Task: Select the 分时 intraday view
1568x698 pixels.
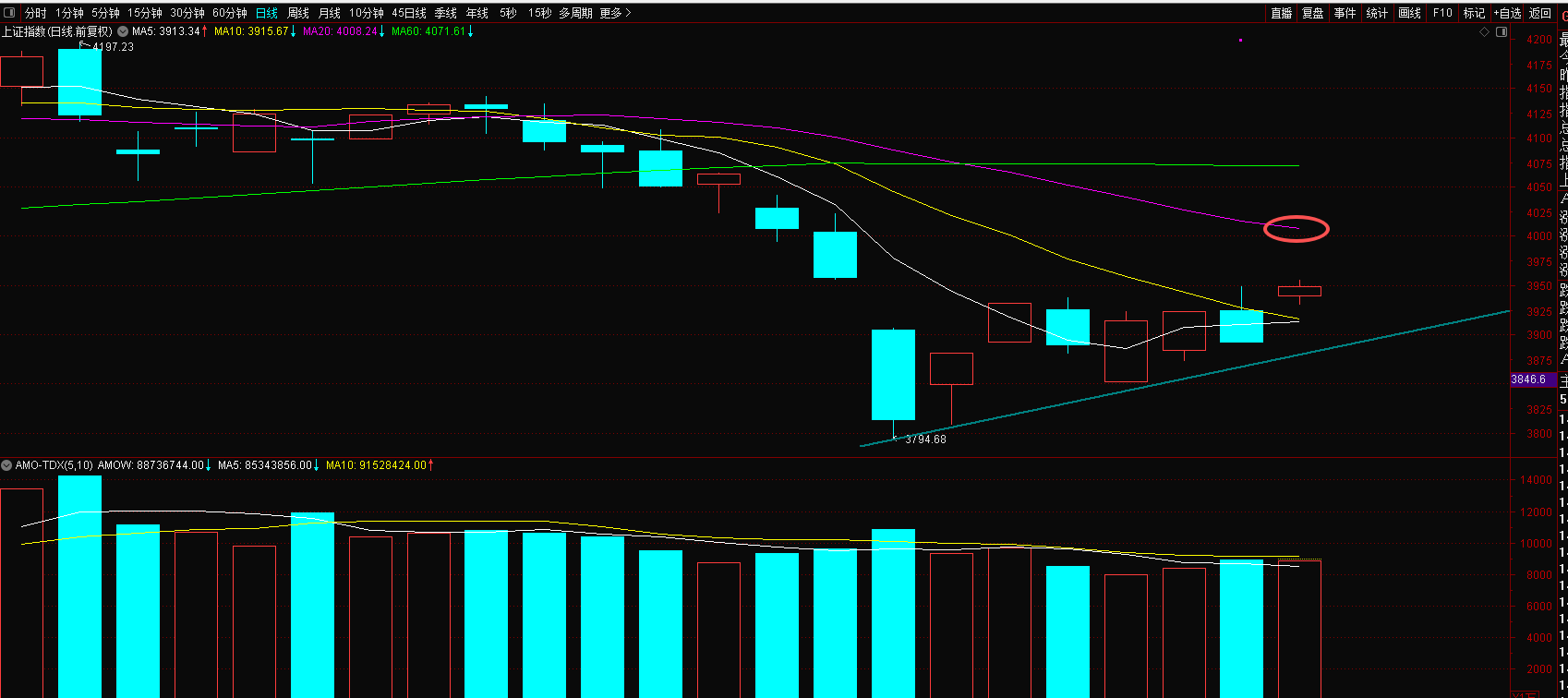Action: (35, 13)
